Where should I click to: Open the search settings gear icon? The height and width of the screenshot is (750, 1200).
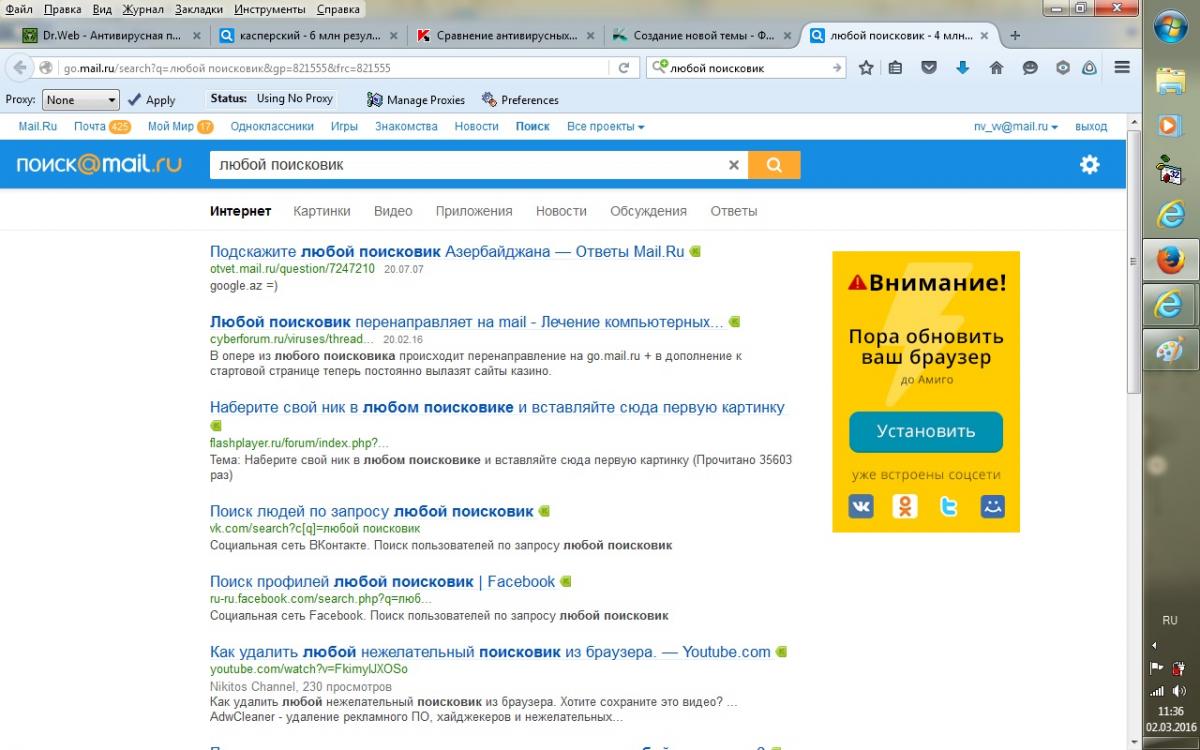pyautogui.click(x=1090, y=165)
